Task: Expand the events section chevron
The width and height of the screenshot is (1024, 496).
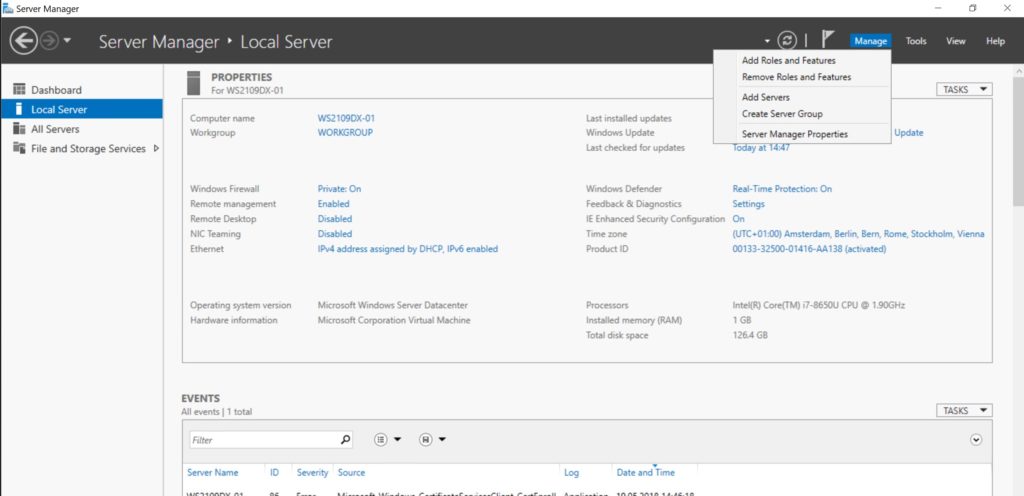Action: (976, 440)
